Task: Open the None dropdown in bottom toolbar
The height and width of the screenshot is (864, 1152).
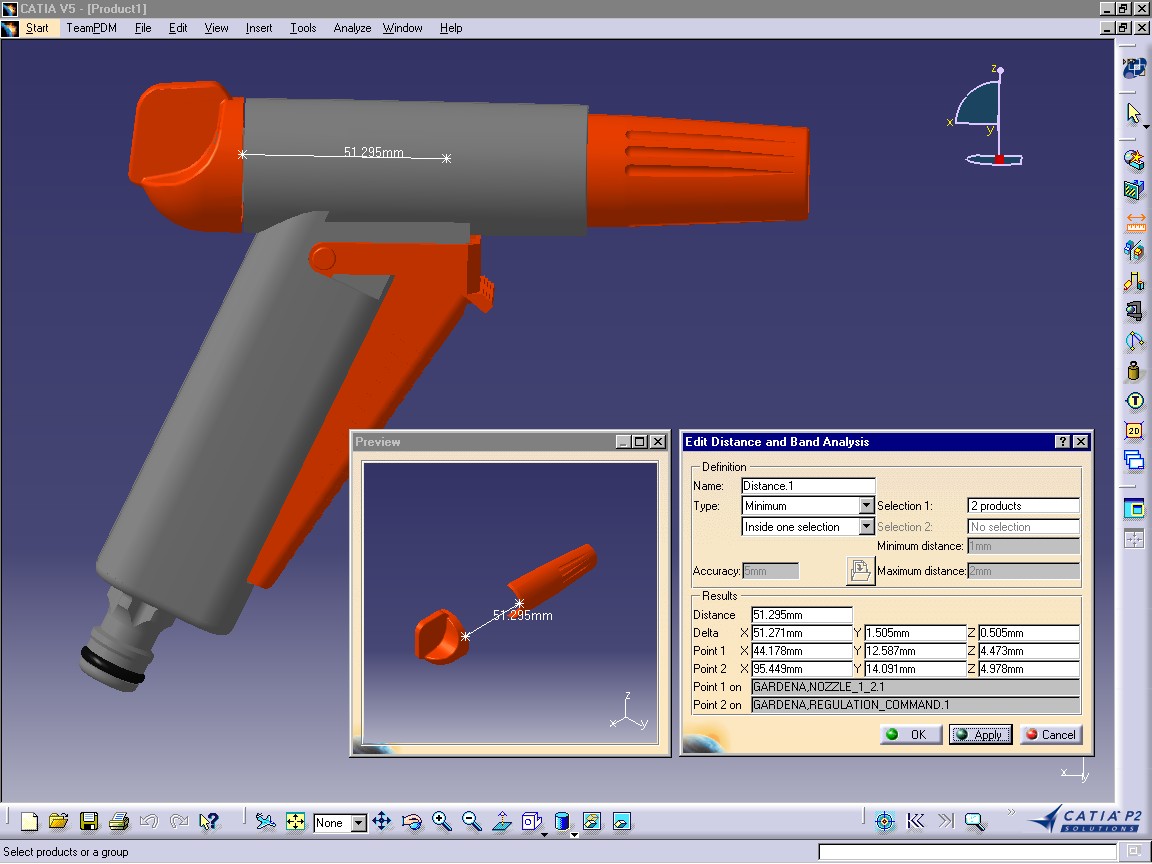Action: (x=358, y=823)
